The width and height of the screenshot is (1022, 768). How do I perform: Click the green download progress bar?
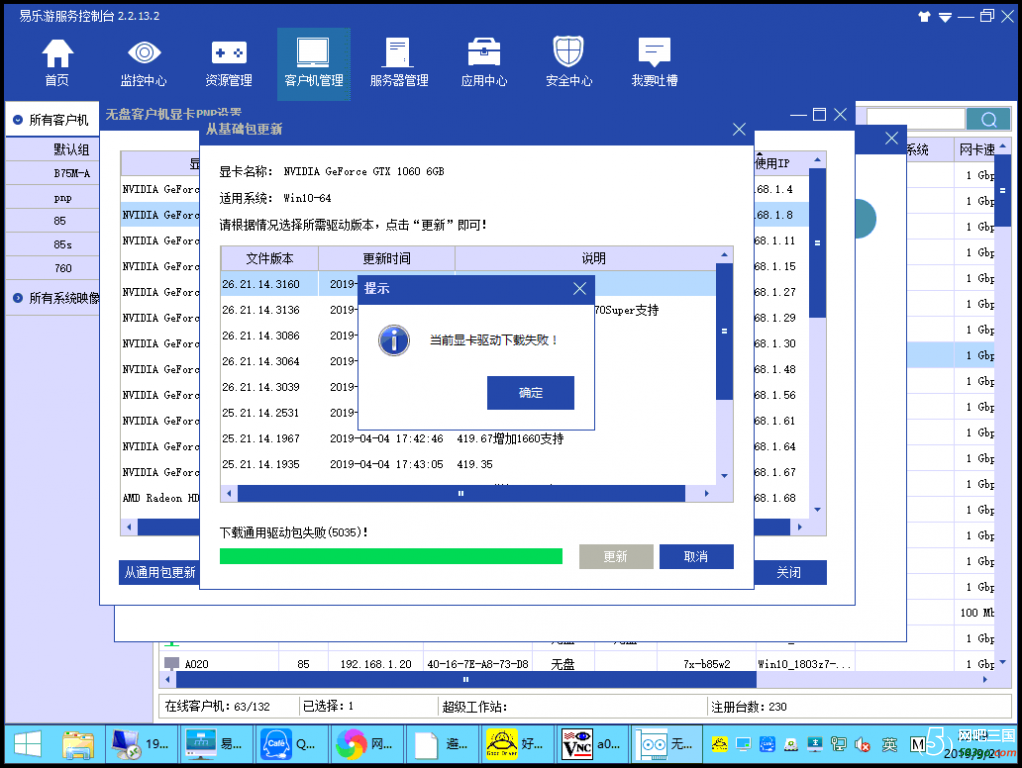[x=391, y=556]
